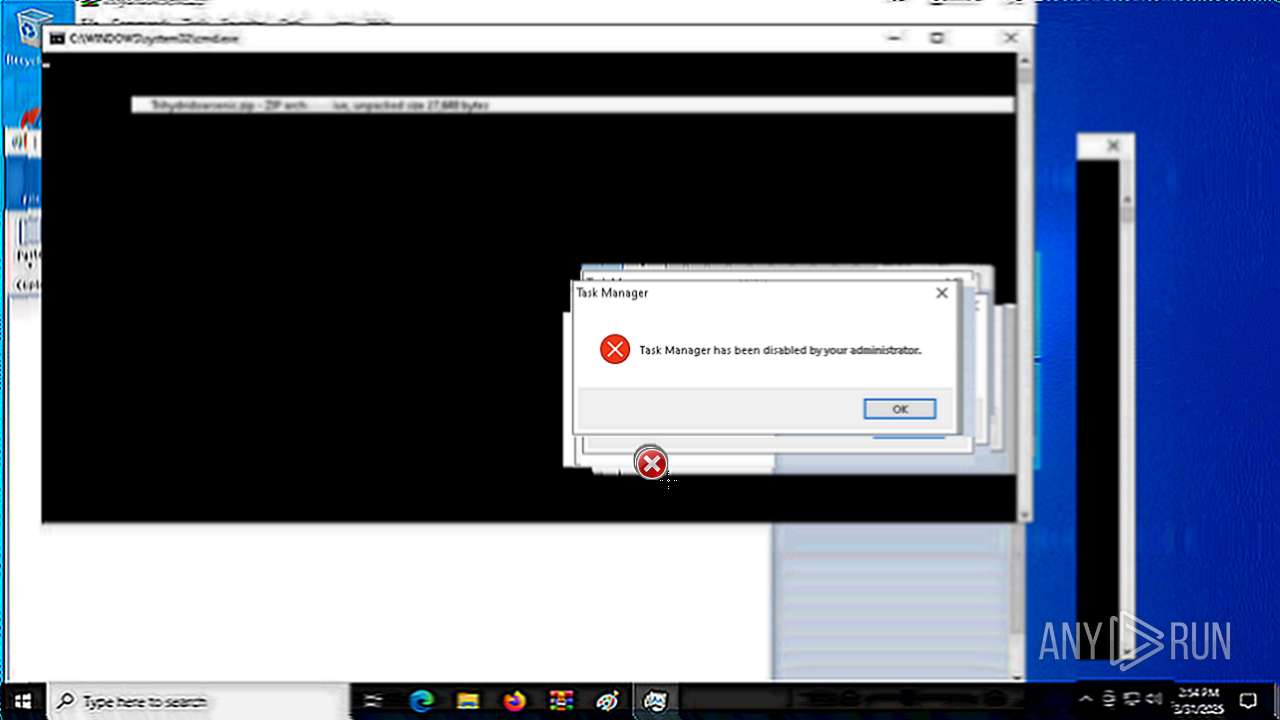Viewport: 1280px width, 720px height.
Task: Click the down arrow of the cmd scrollbar
Action: point(1024,514)
